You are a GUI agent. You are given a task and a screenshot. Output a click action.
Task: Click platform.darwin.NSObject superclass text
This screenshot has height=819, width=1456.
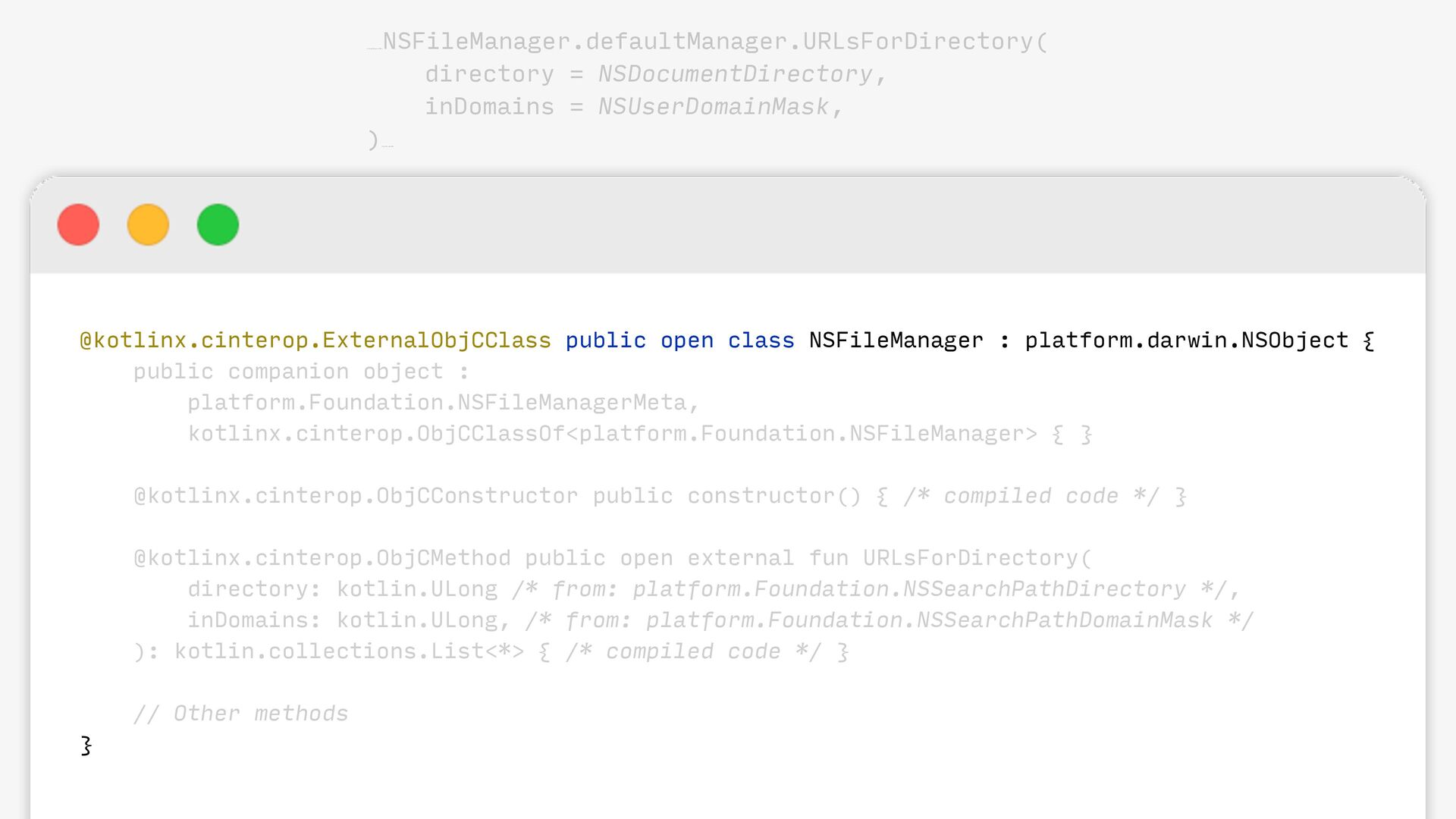(x=1186, y=340)
